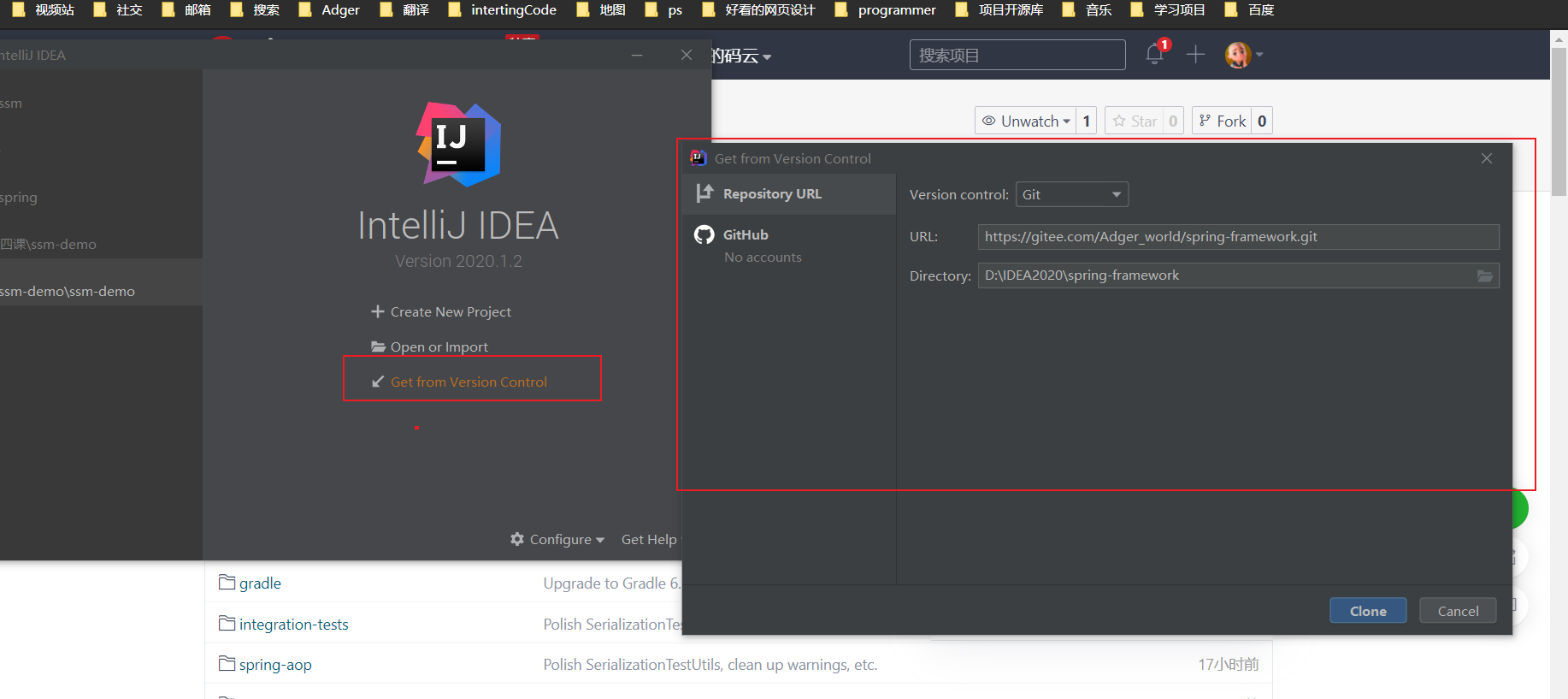
Task: Open the 音乐 bookmark folder
Action: [x=1087, y=10]
